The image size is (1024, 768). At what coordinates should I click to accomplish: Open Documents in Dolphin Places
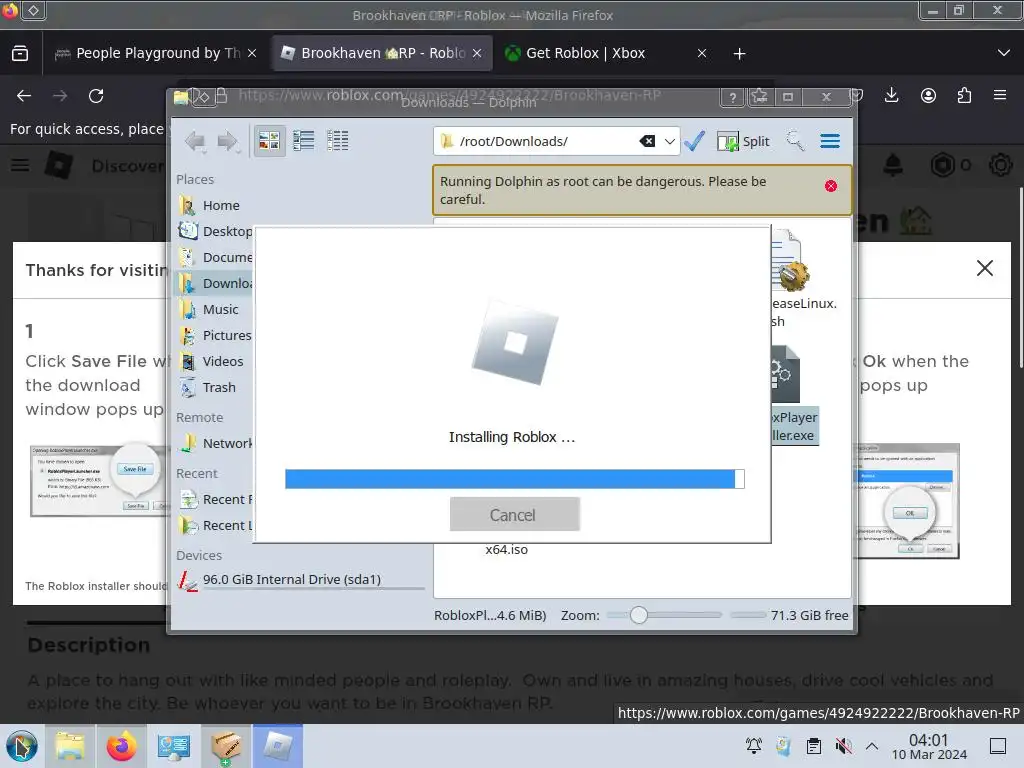tap(215, 257)
